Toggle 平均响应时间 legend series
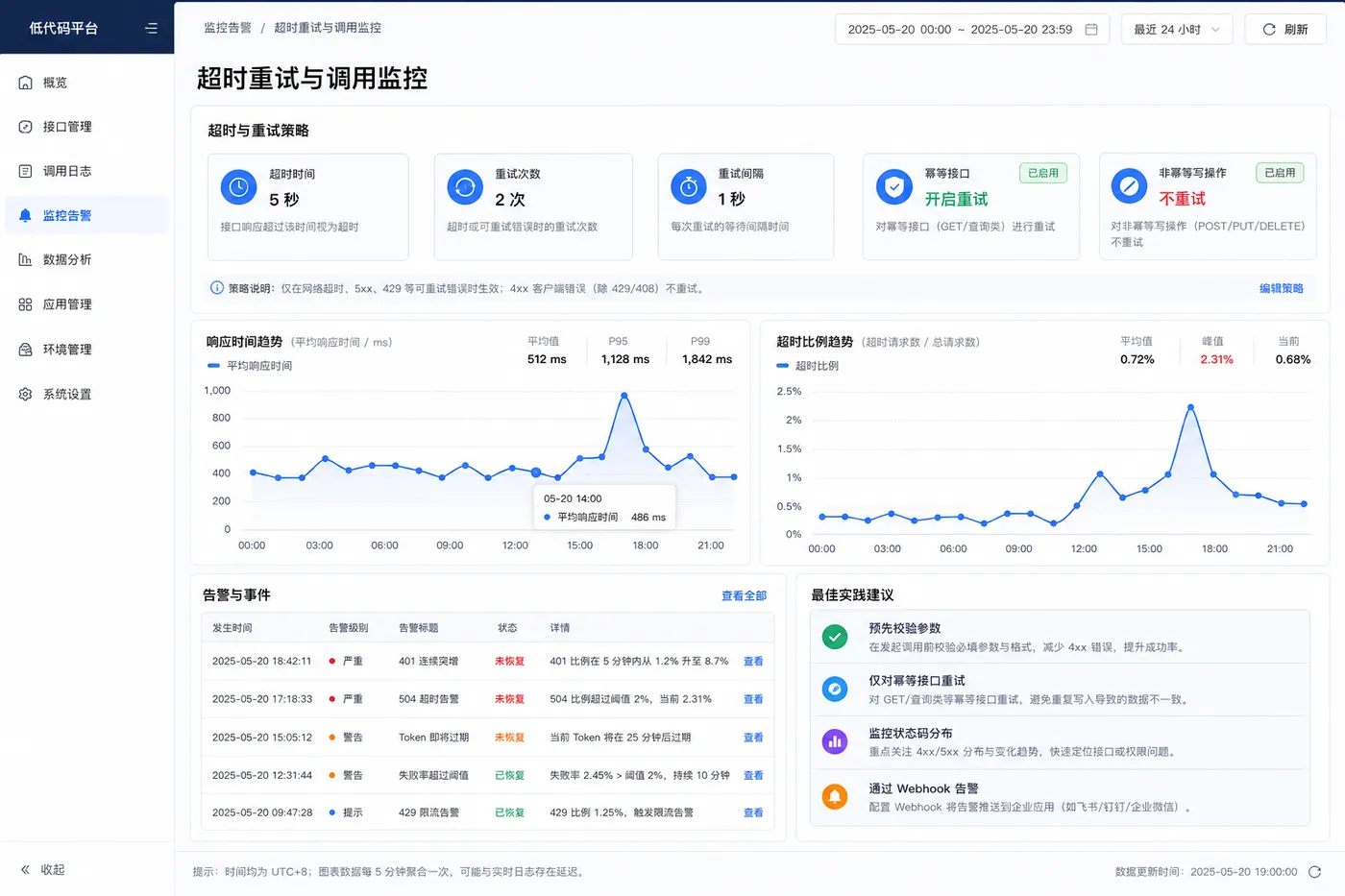Viewport: 1345px width, 896px height. 250,366
